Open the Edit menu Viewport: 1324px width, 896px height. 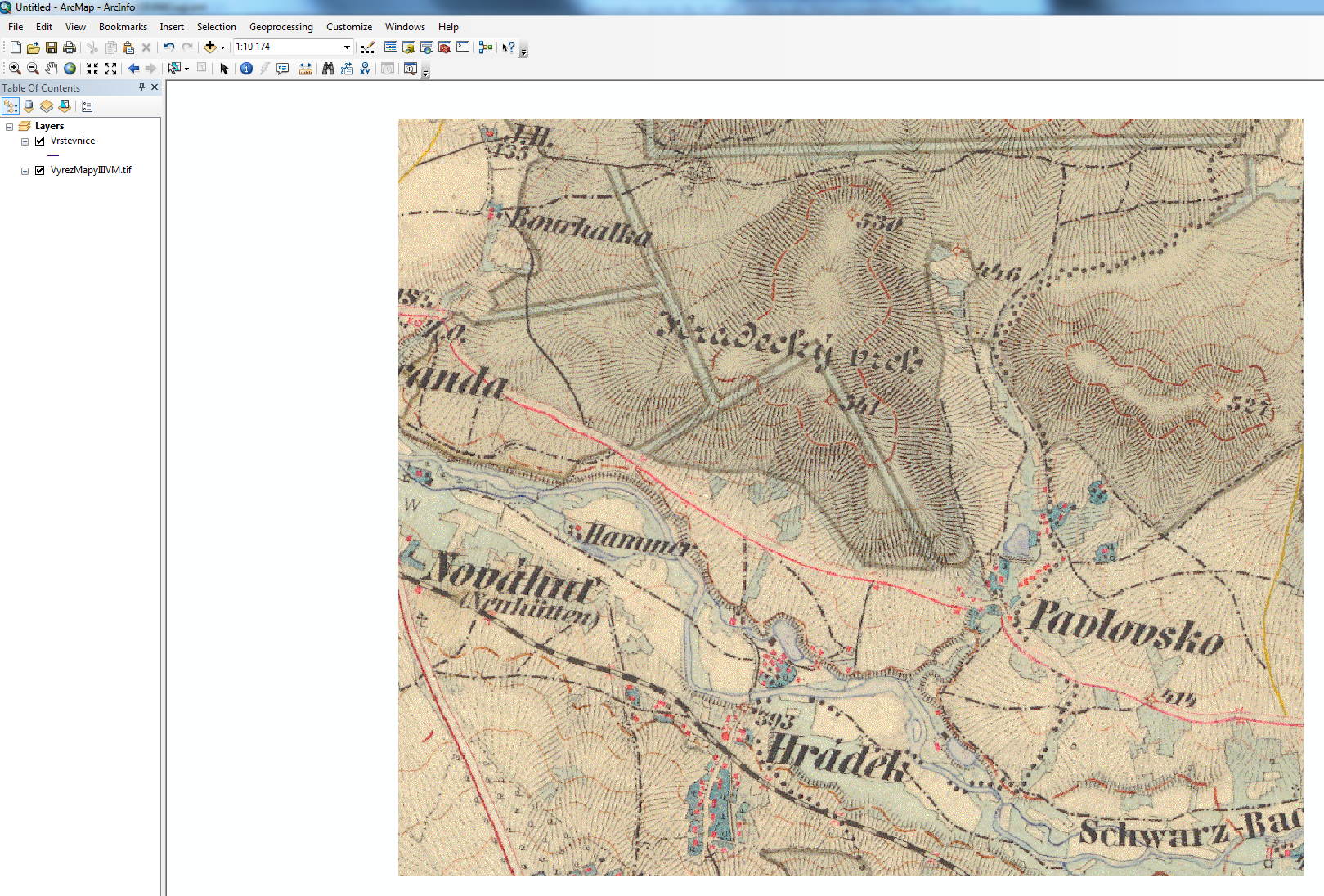tap(44, 27)
